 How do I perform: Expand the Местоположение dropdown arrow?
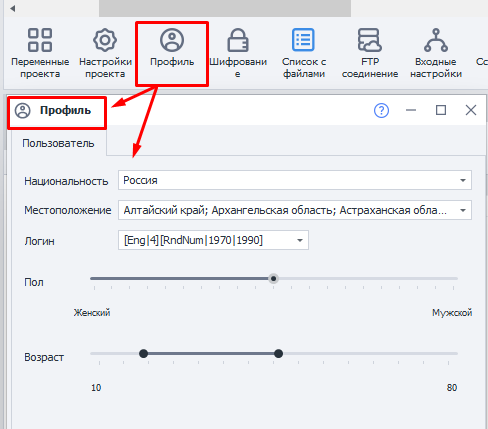click(x=463, y=210)
